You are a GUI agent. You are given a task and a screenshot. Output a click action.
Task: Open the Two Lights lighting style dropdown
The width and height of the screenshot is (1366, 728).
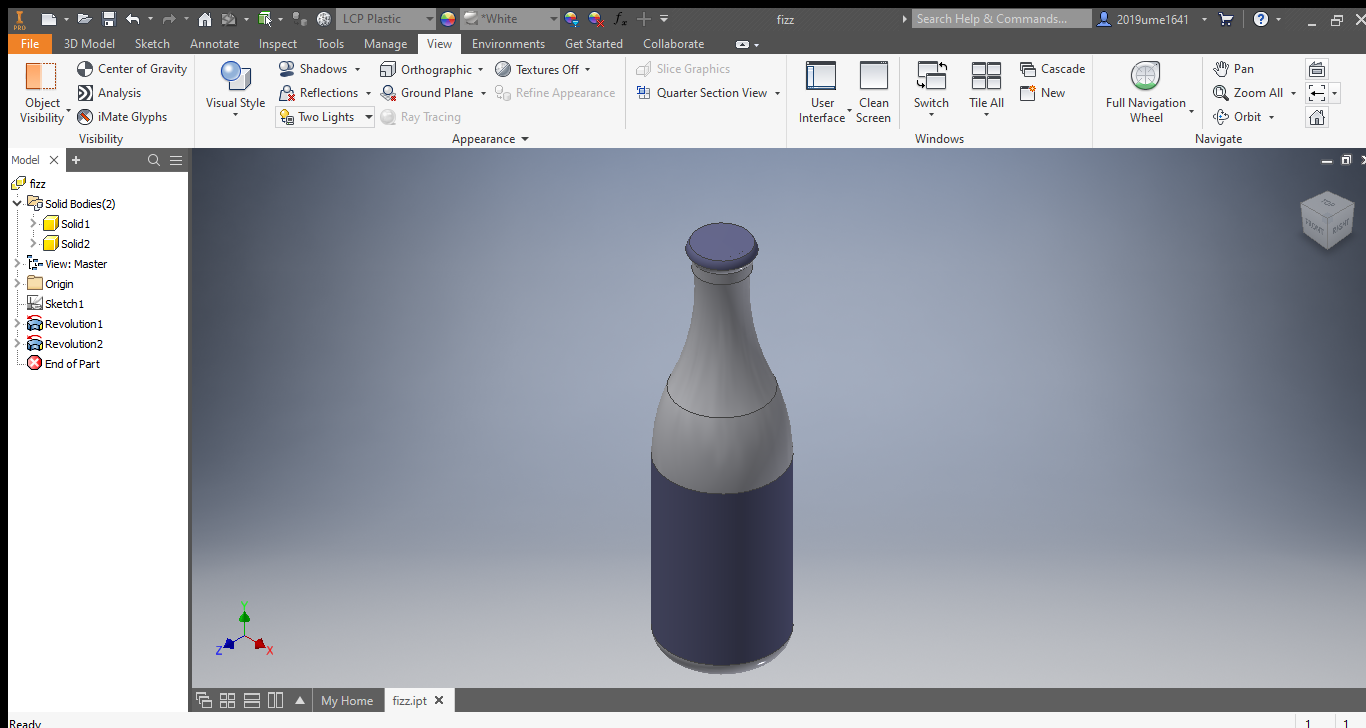pyautogui.click(x=368, y=117)
